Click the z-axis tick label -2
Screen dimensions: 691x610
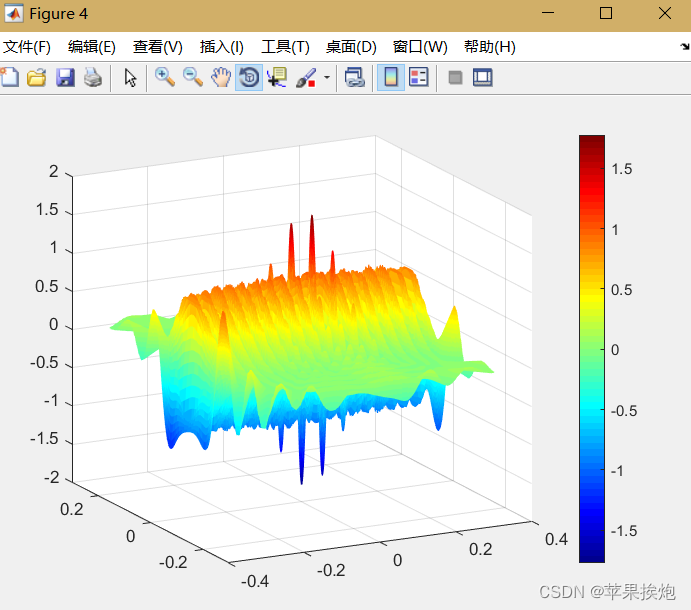pos(51,477)
